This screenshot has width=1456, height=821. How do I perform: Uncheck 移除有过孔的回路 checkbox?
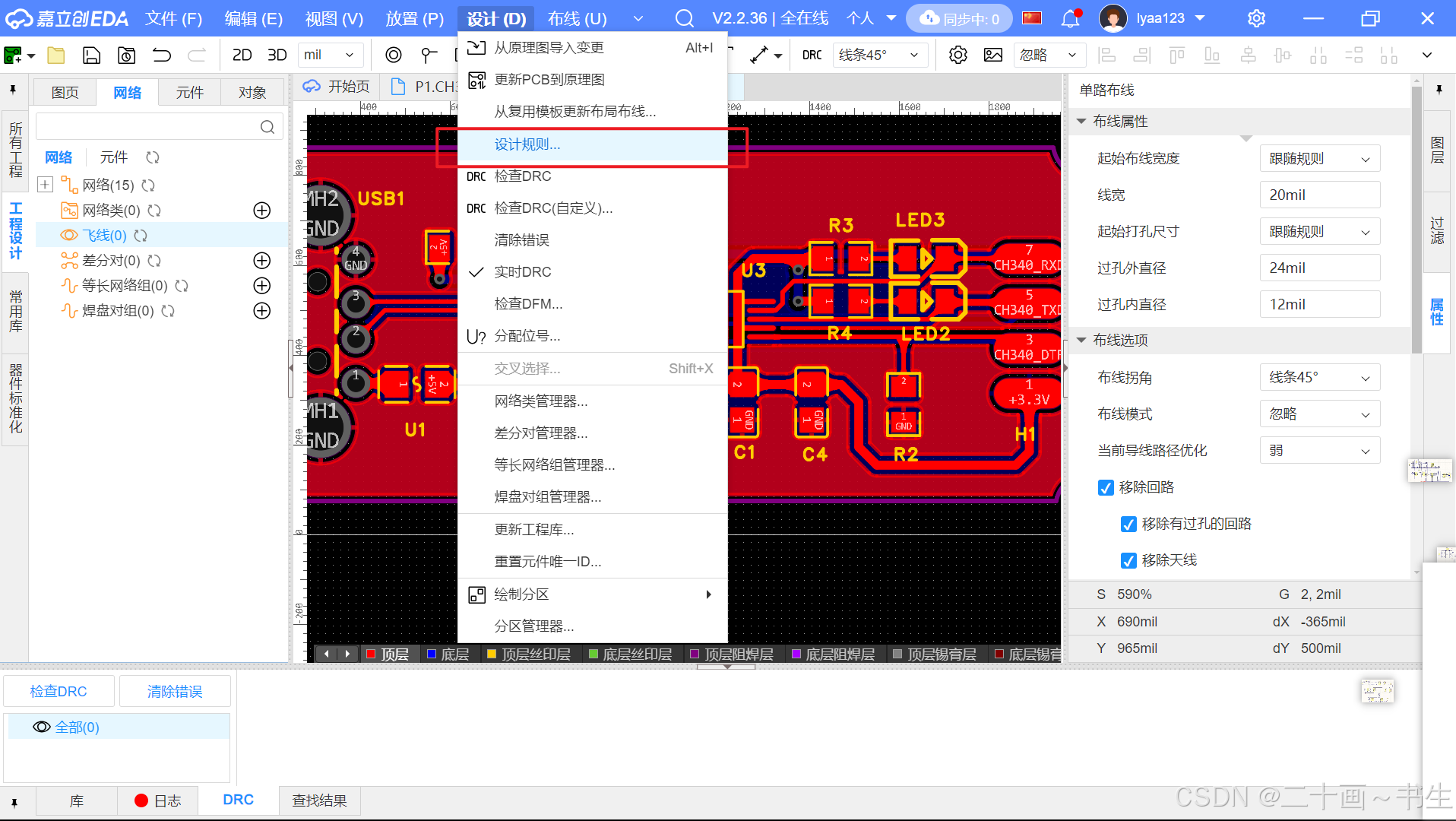click(x=1128, y=524)
